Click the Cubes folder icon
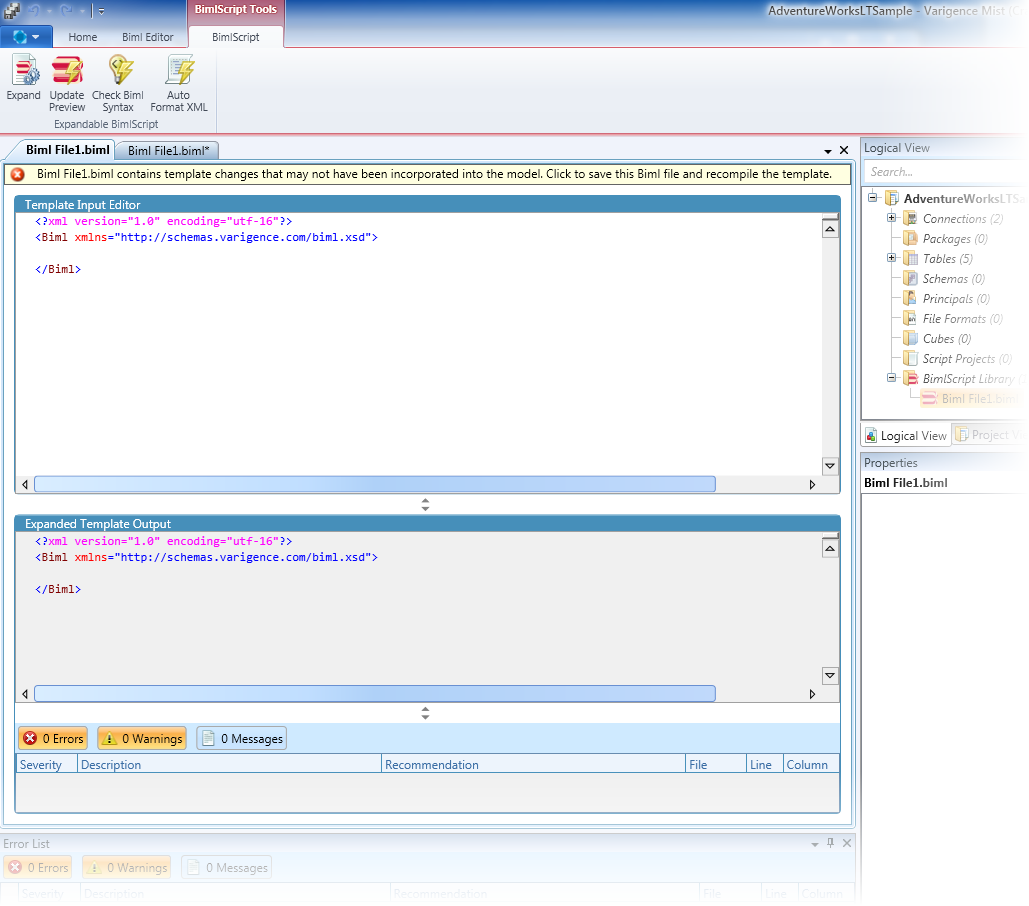 [910, 339]
